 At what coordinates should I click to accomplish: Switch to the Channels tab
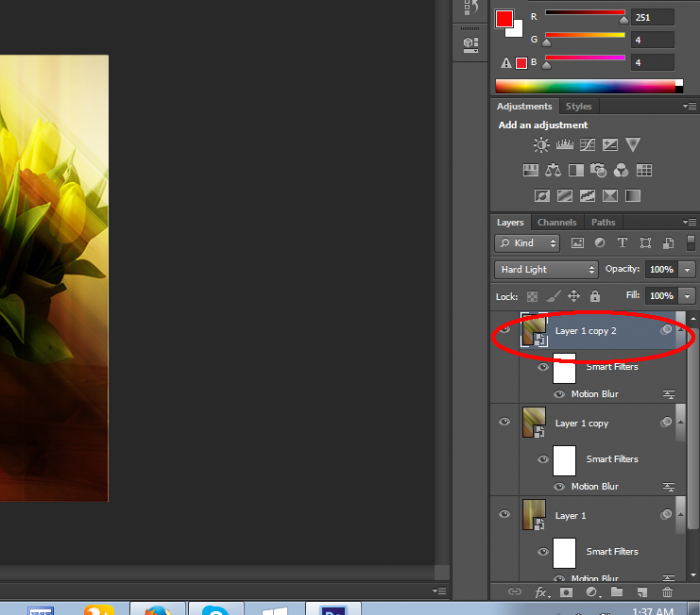point(556,222)
